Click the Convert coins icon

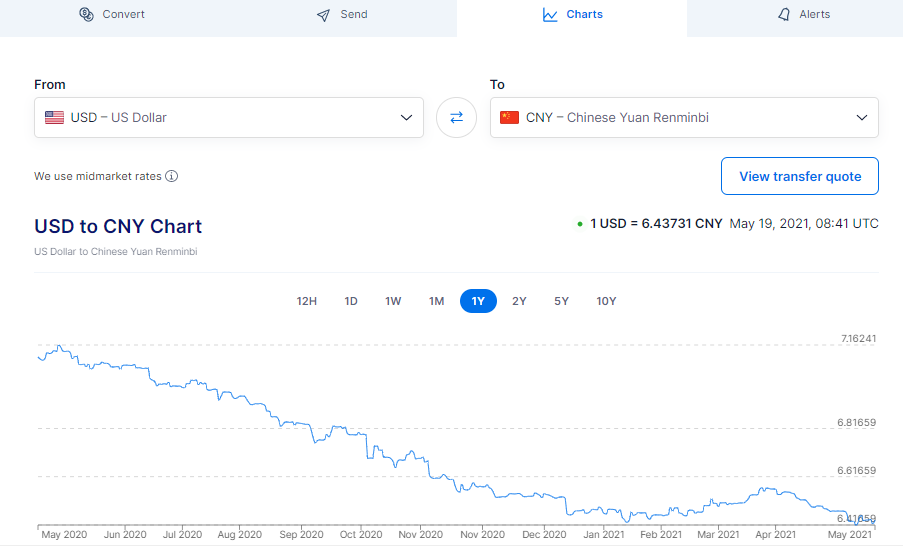tap(86, 14)
